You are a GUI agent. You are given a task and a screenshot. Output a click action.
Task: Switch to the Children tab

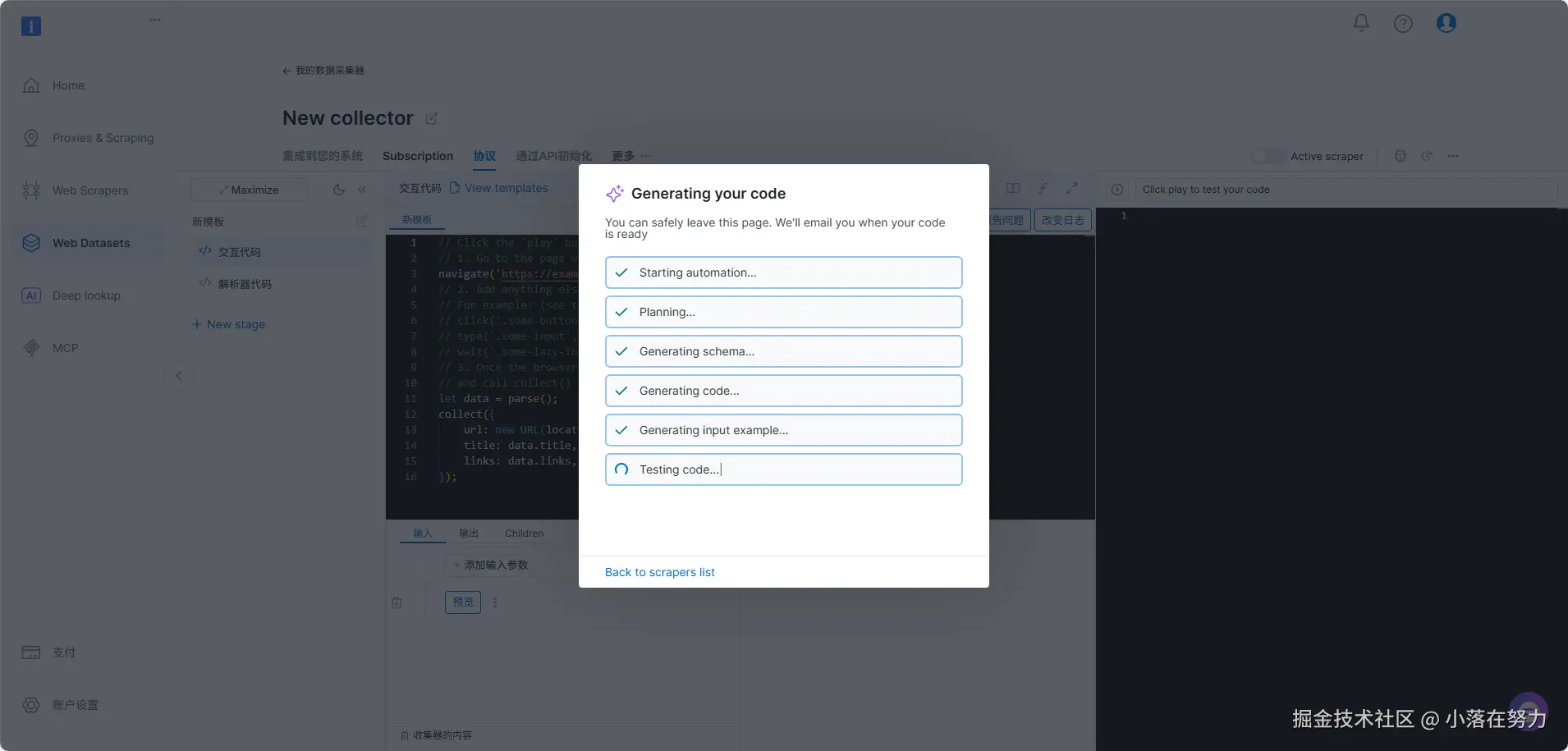click(524, 533)
